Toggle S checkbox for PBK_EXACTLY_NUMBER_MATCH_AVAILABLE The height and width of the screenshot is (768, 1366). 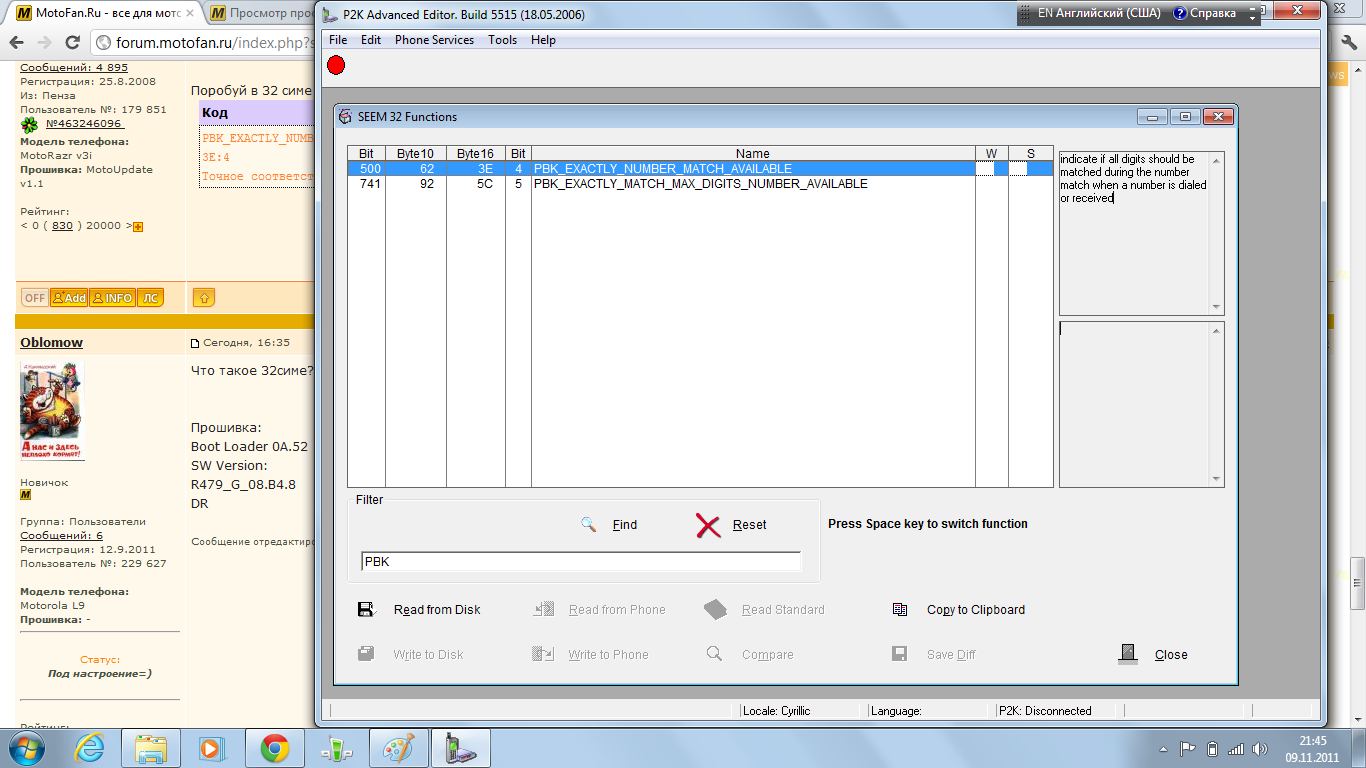[x=1018, y=169]
